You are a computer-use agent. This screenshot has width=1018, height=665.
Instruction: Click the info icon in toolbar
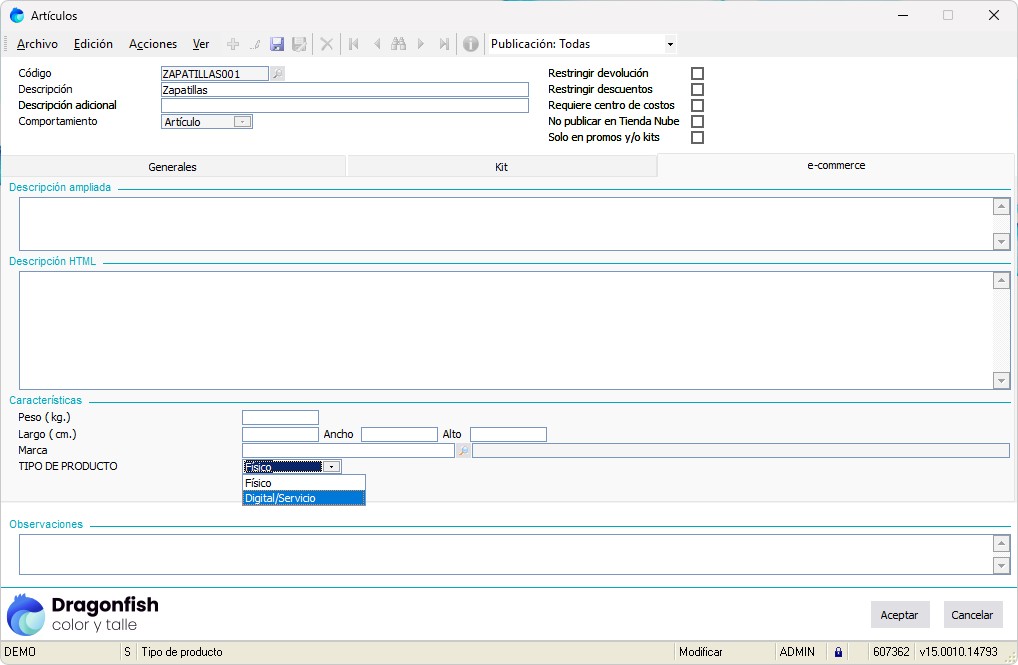click(x=470, y=44)
